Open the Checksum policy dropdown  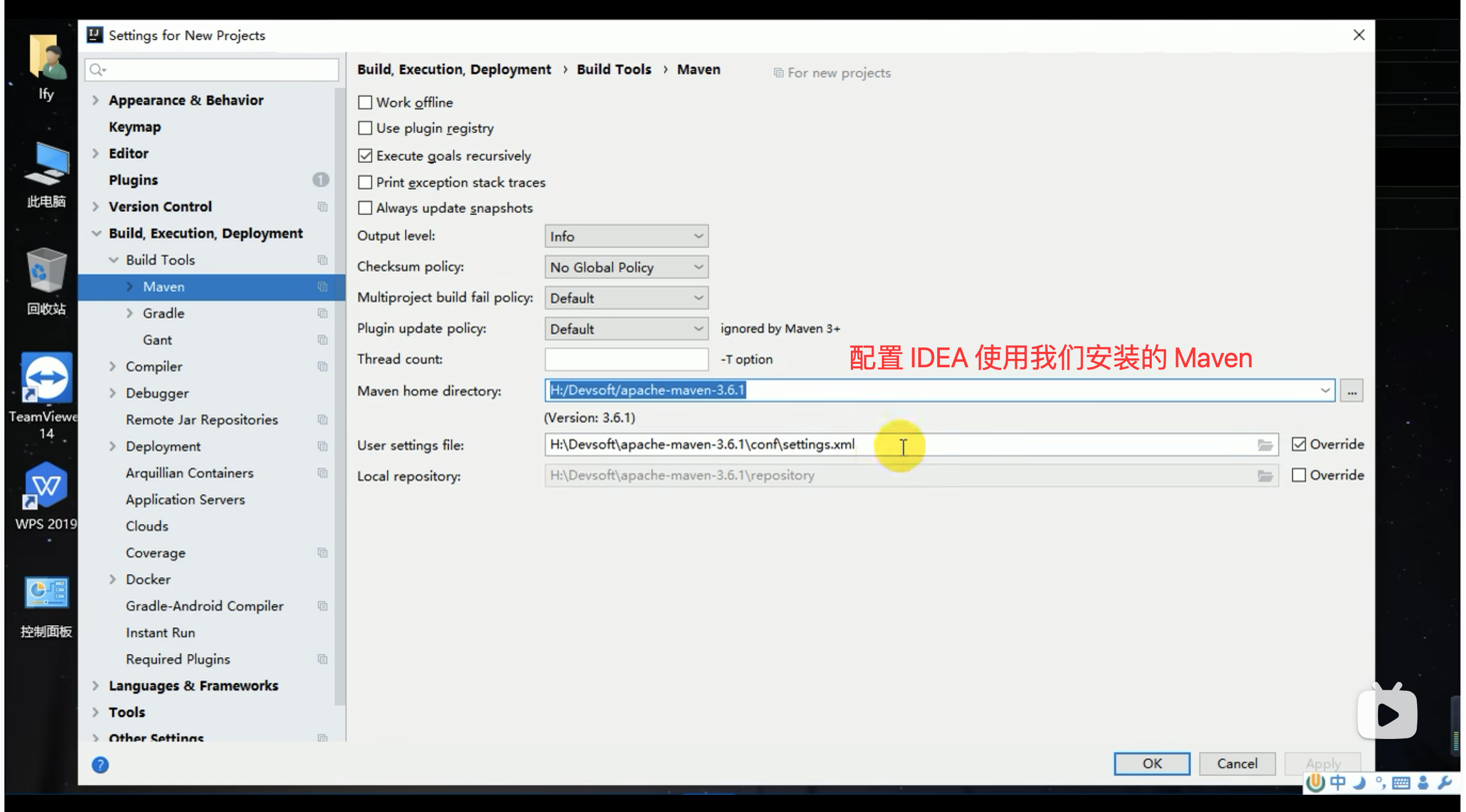pyautogui.click(x=626, y=268)
